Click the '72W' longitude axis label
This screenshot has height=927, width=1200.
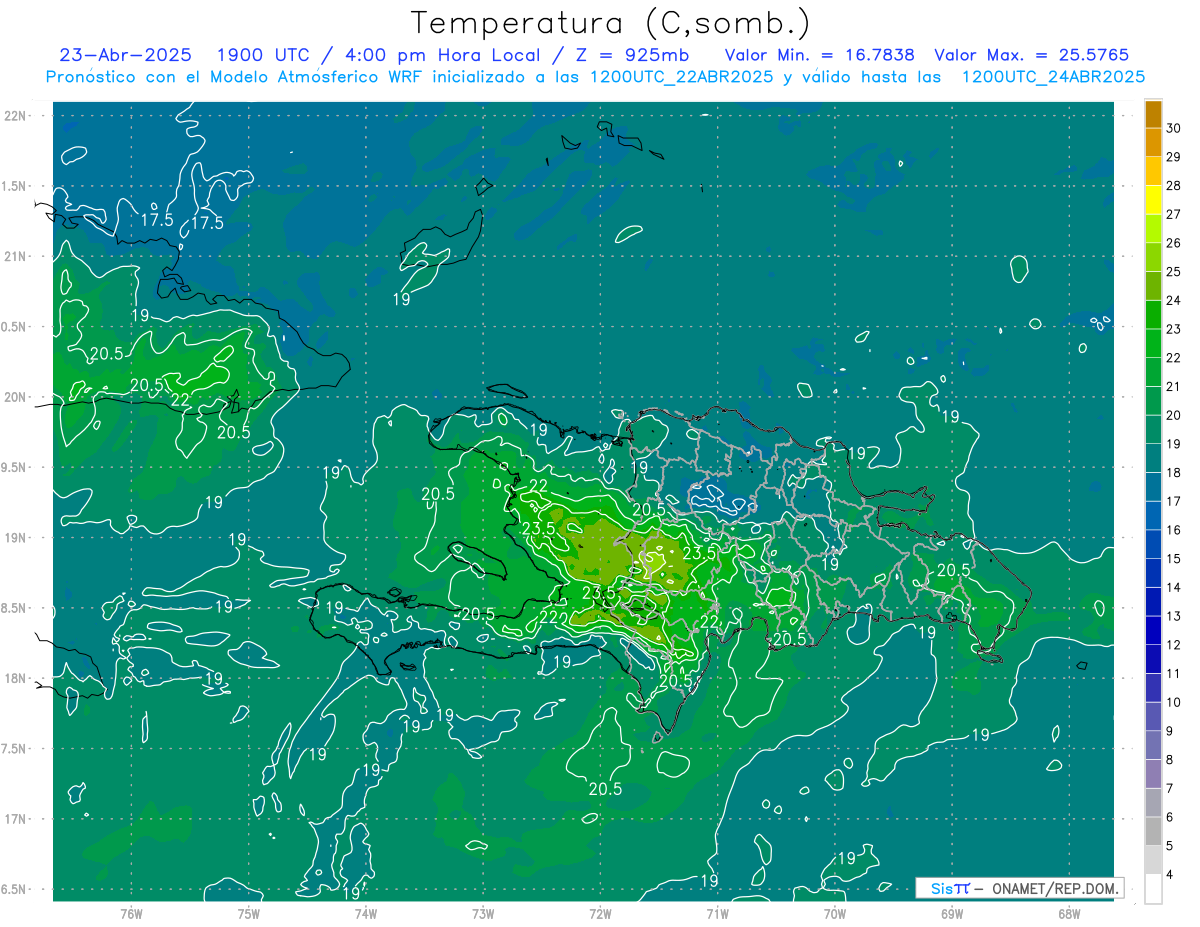[x=600, y=913]
